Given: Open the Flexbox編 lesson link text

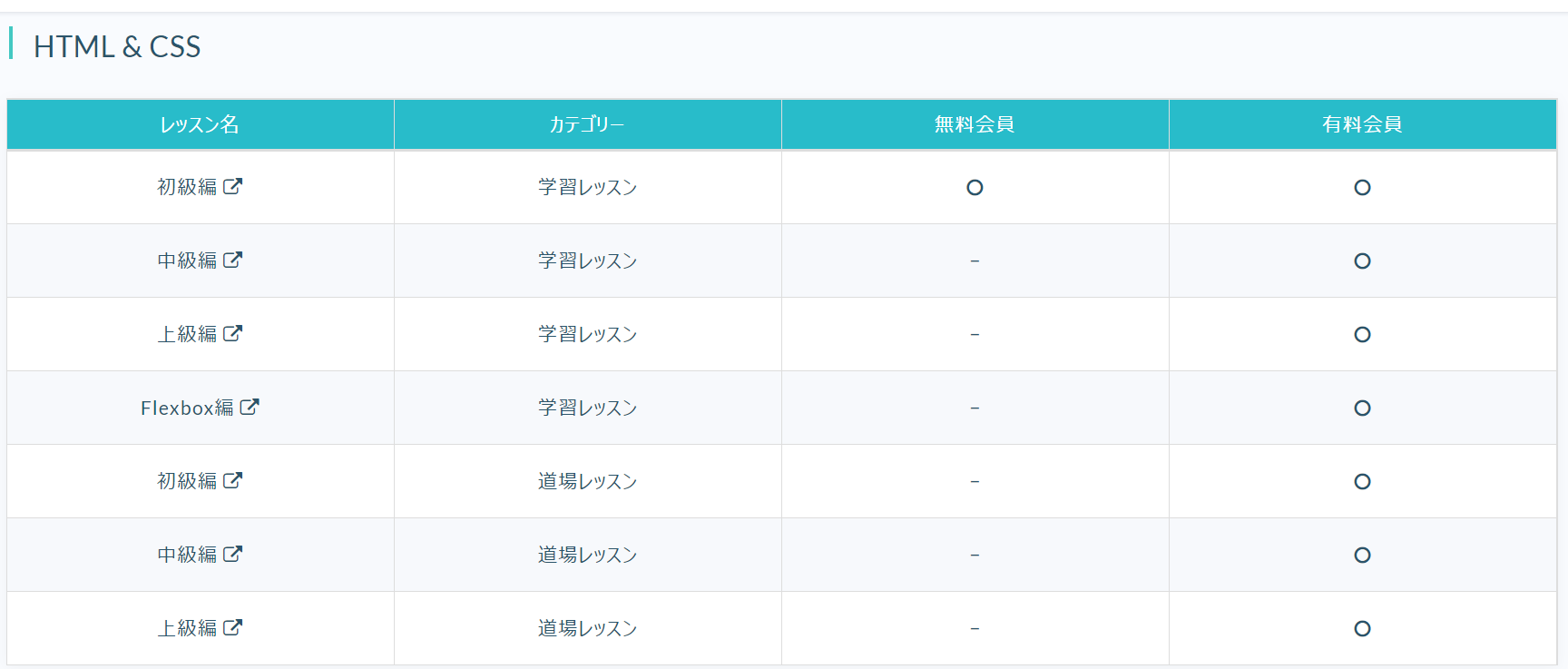Looking at the screenshot, I should click(187, 408).
